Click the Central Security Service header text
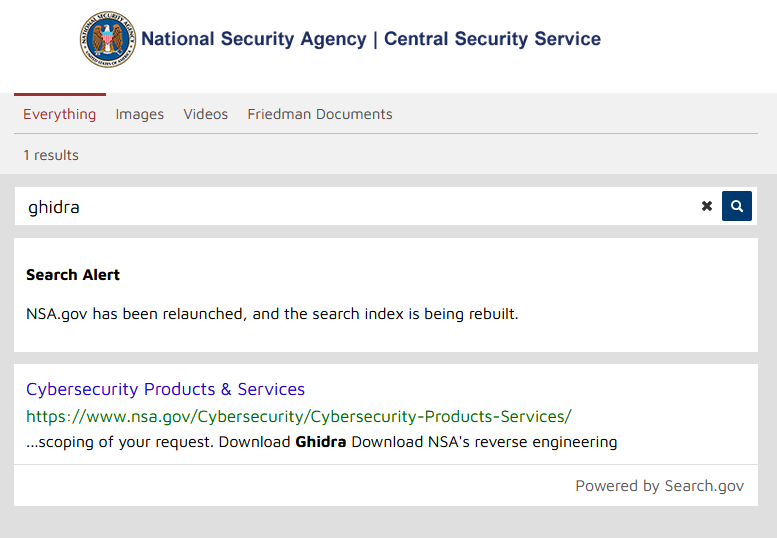 [493, 39]
